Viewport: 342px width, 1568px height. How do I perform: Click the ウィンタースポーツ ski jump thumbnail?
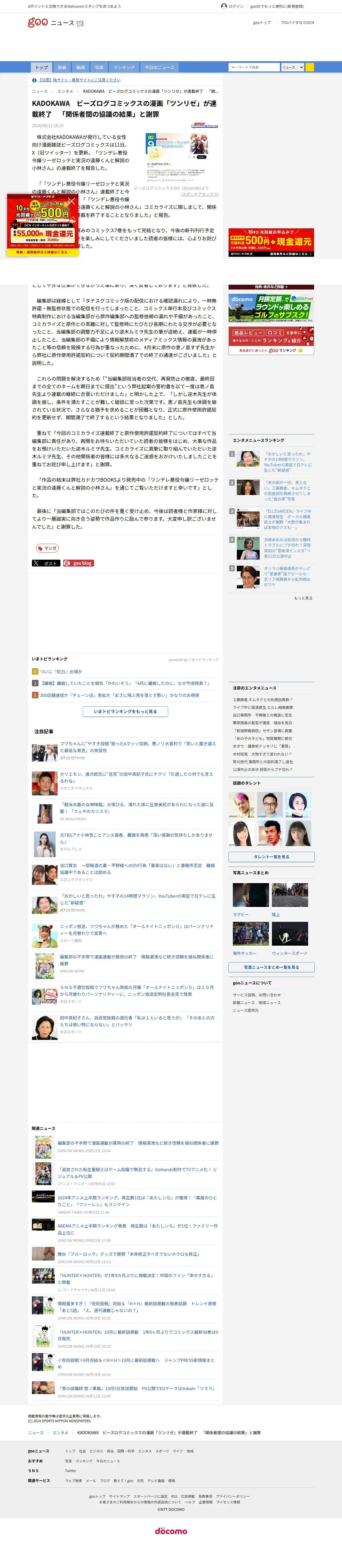click(290, 934)
